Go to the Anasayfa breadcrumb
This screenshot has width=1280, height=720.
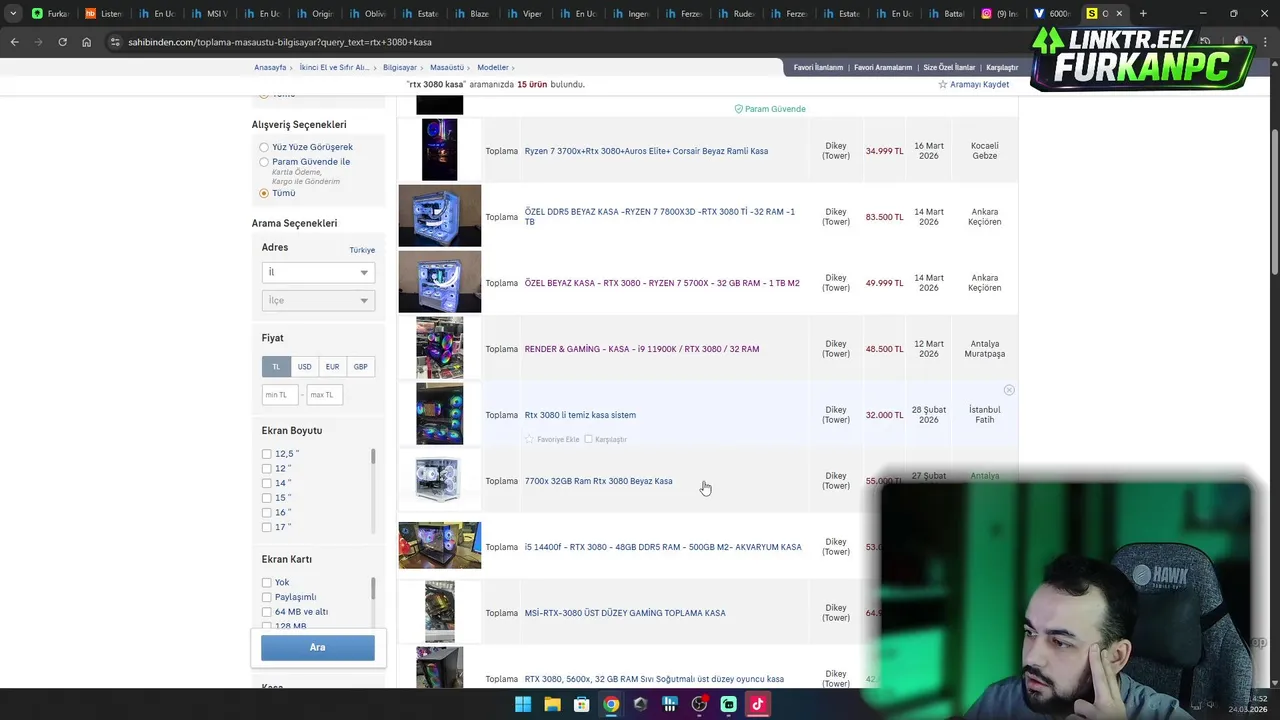click(270, 68)
